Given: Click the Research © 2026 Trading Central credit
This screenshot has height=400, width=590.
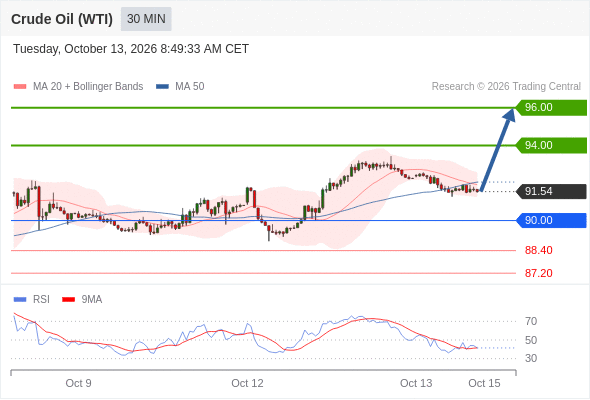Looking at the screenshot, I should pyautogui.click(x=506, y=87).
